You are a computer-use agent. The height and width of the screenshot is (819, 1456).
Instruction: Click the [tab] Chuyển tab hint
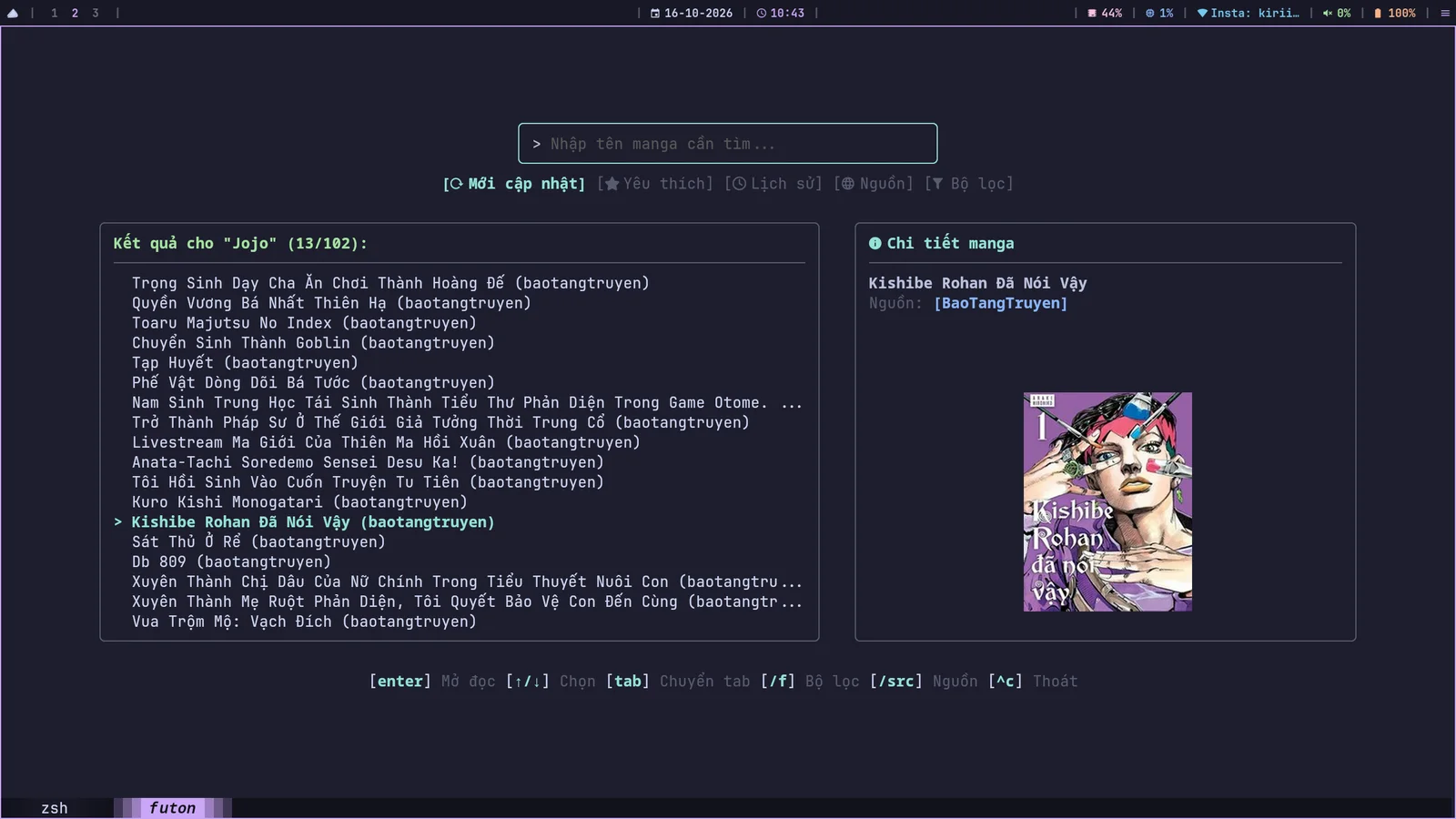pos(678,682)
